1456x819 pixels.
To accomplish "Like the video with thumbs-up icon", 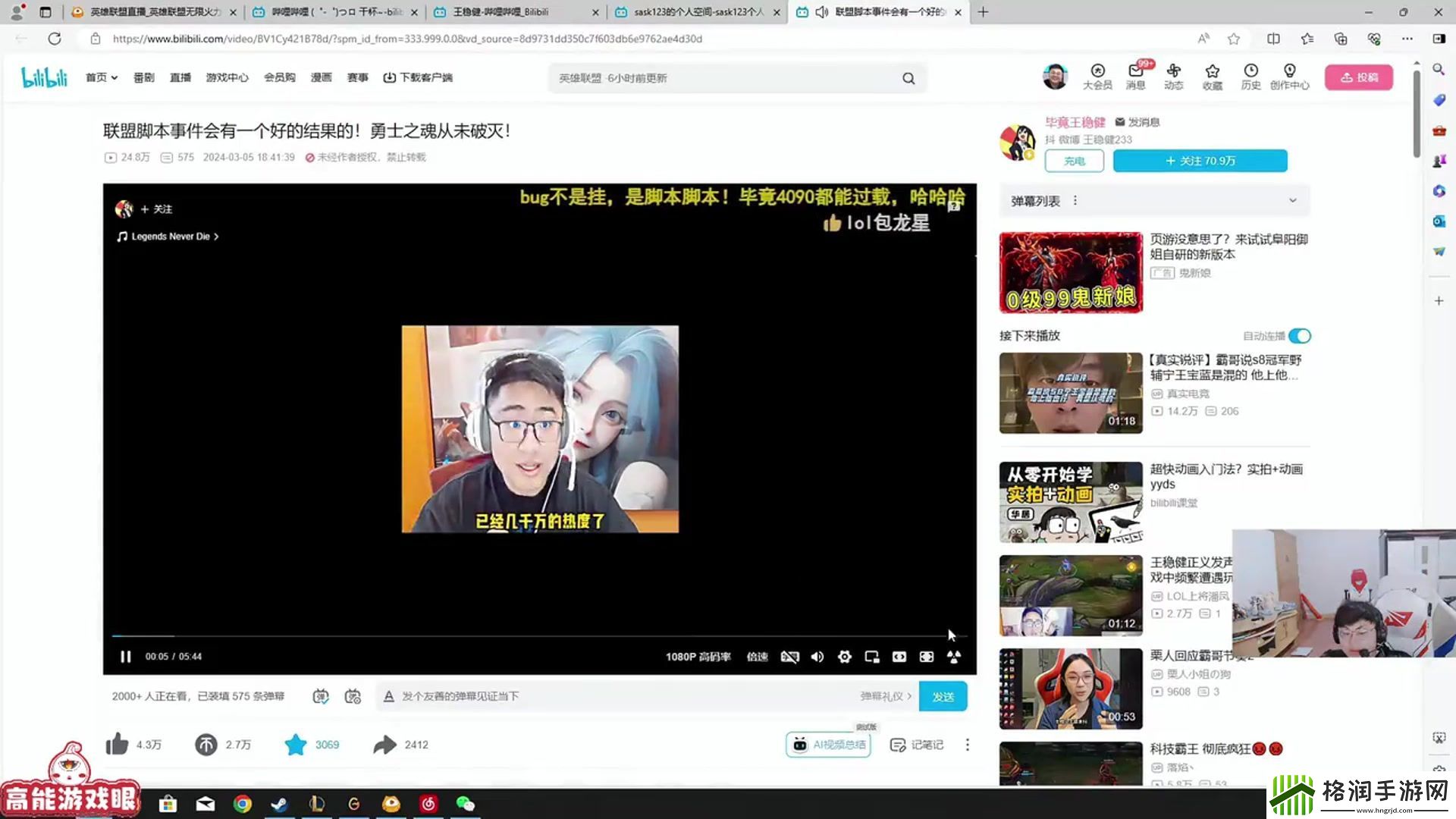I will (118, 745).
